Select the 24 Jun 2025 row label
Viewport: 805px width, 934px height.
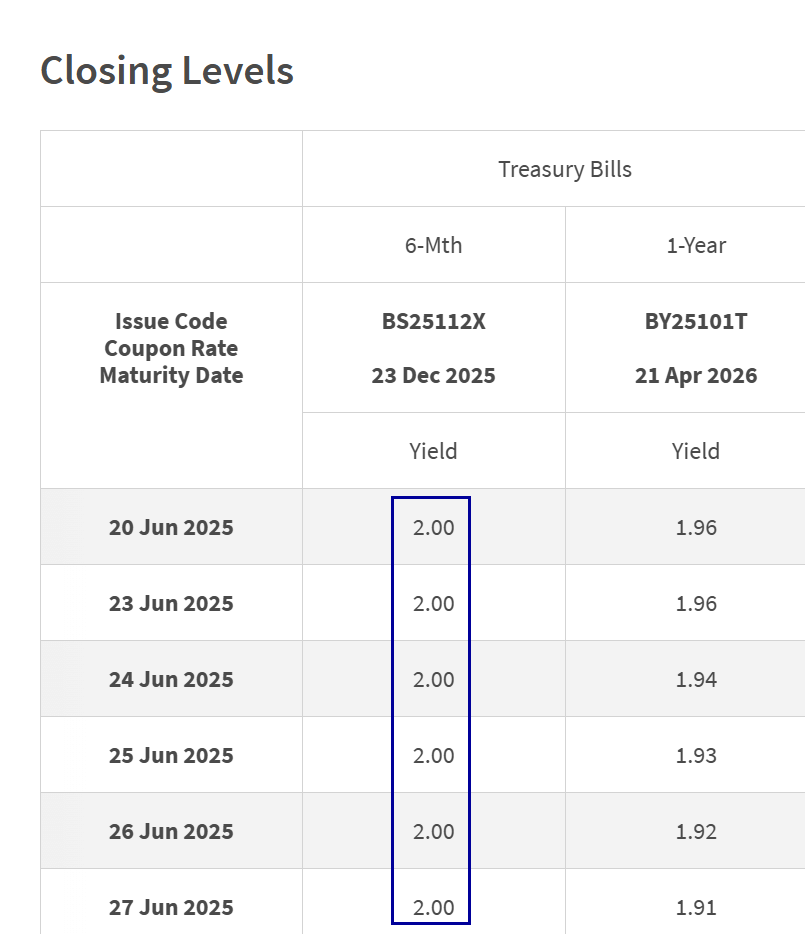click(x=171, y=679)
